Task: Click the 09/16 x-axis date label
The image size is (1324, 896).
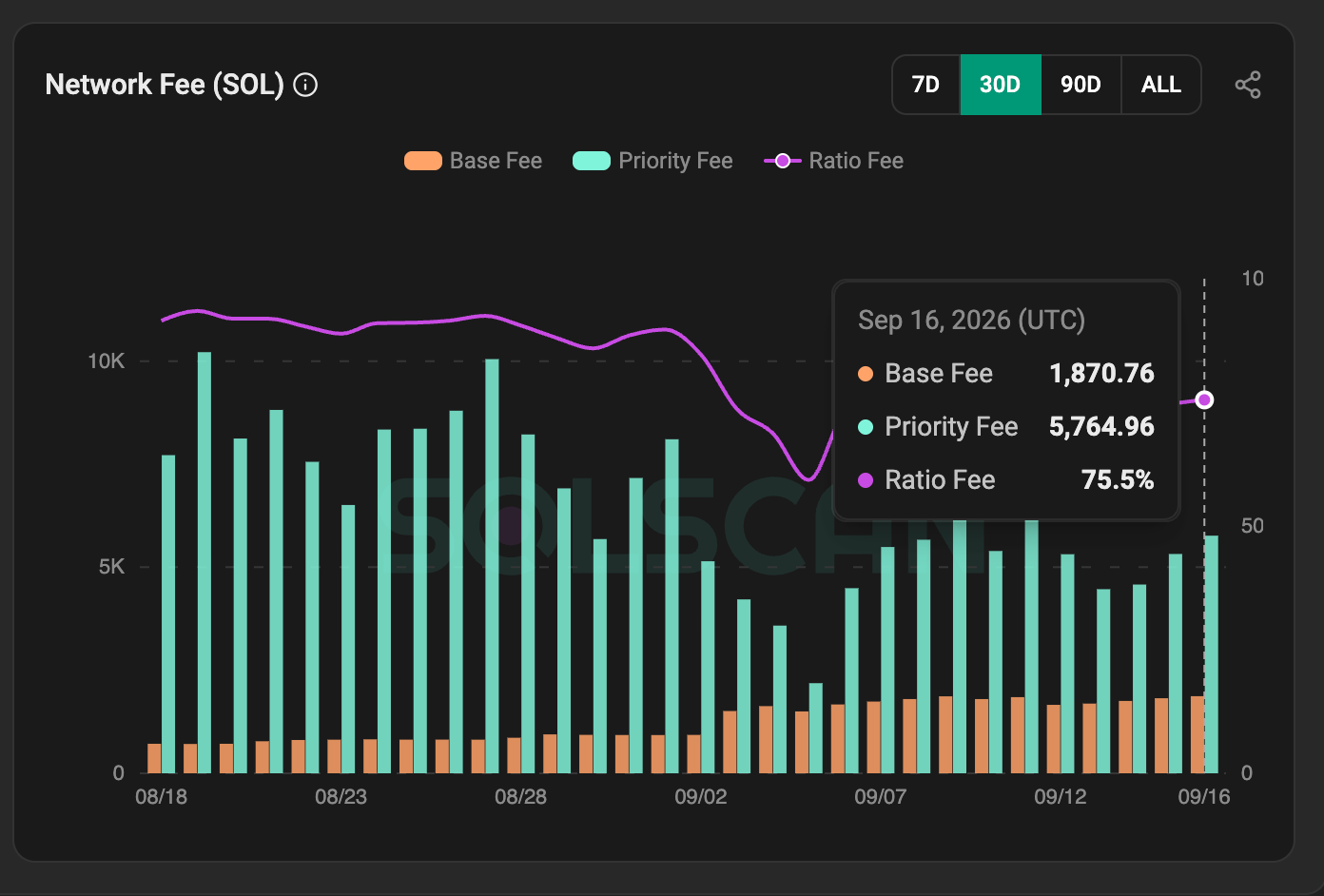Action: (1203, 797)
